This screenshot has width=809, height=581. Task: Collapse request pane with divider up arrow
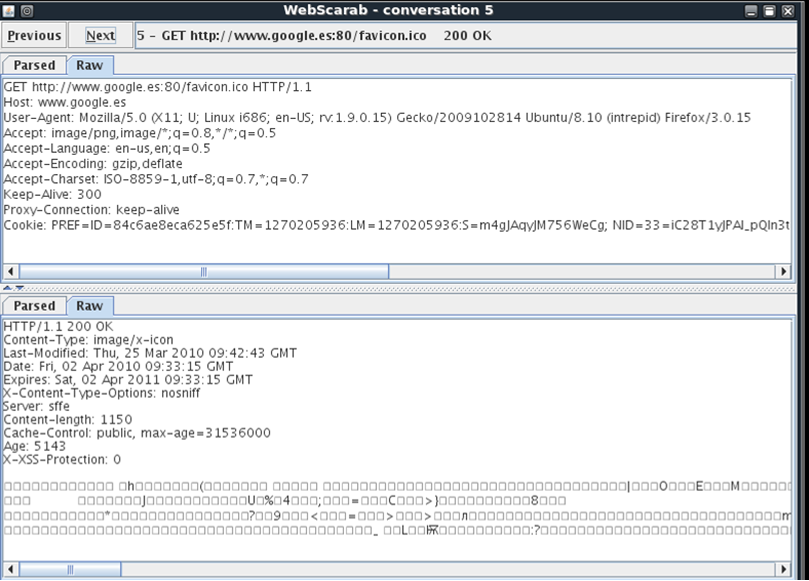tap(7, 288)
